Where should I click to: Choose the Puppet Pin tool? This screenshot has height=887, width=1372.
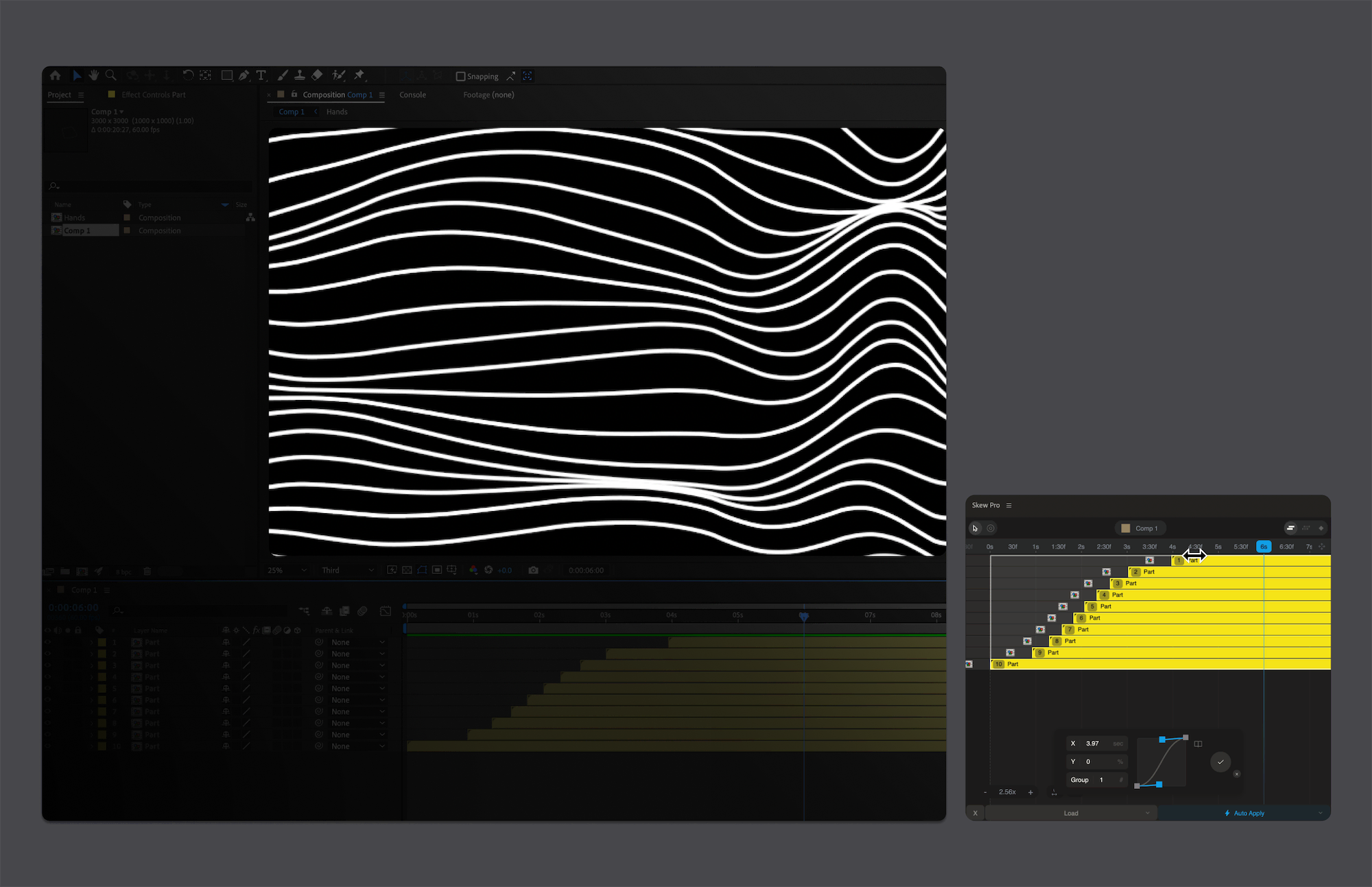[x=360, y=75]
